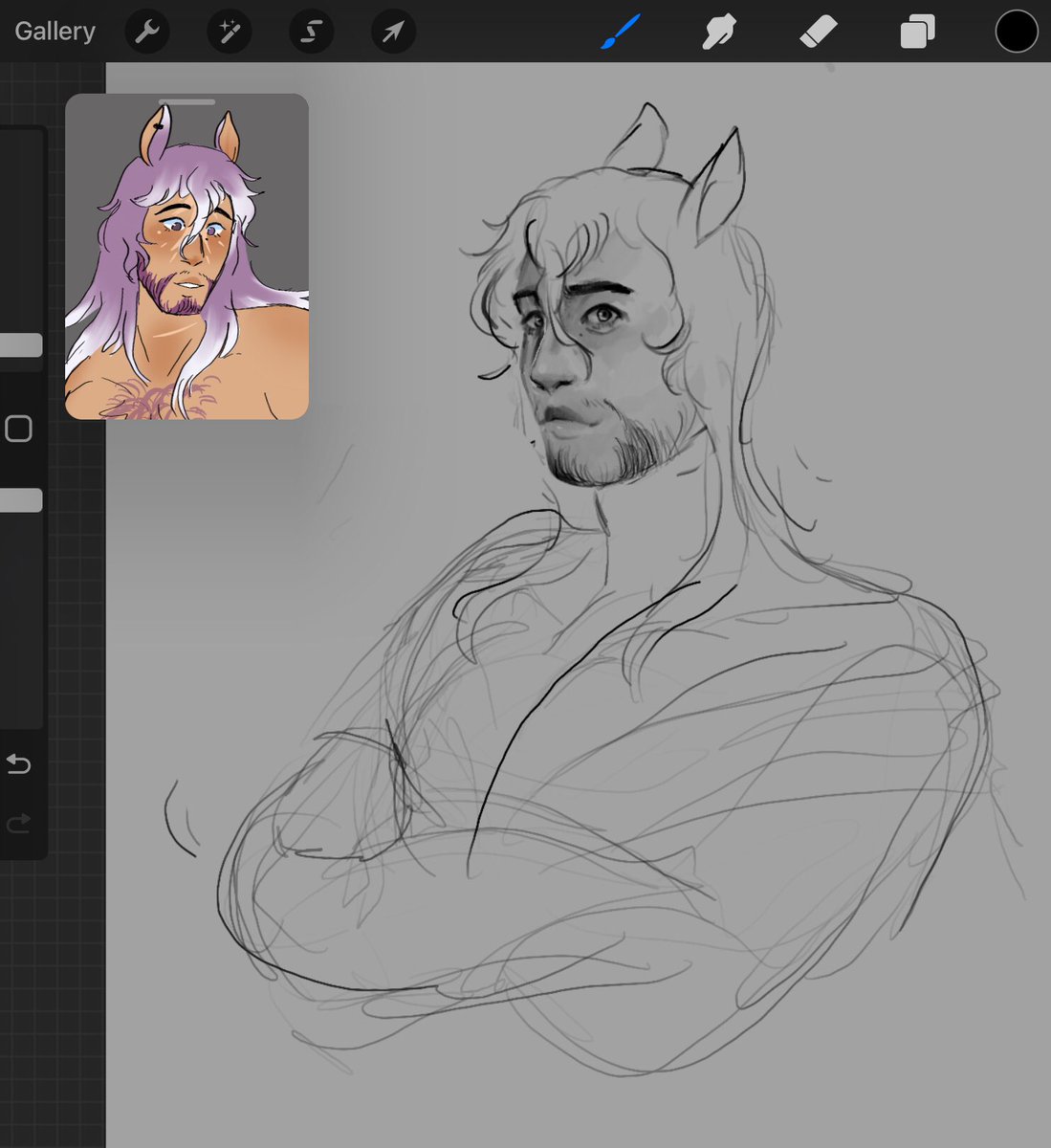This screenshot has height=1148, width=1051.
Task: Undo the last stroke
Action: [x=19, y=763]
